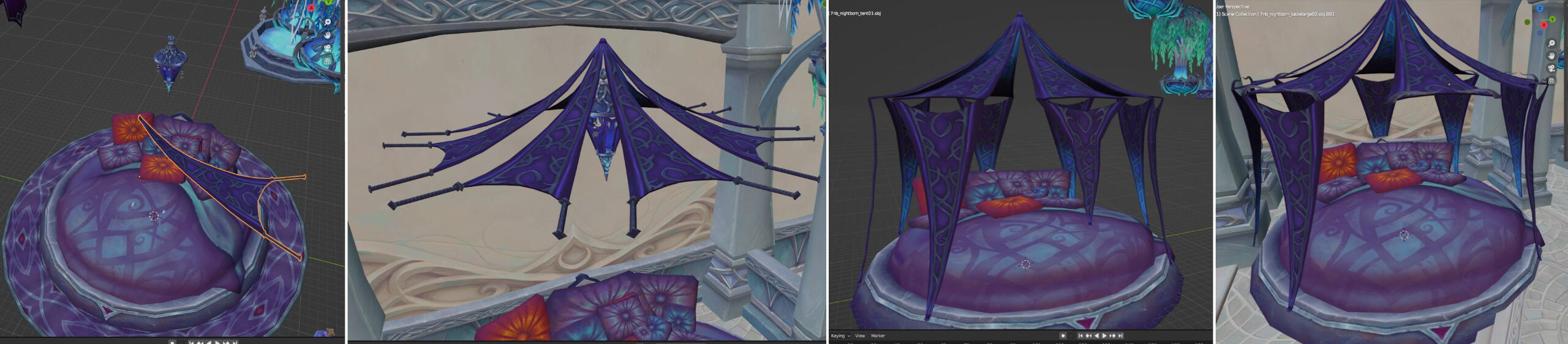Jump to the next keyframe
Screen dimensions: 1568x344
[1112, 335]
